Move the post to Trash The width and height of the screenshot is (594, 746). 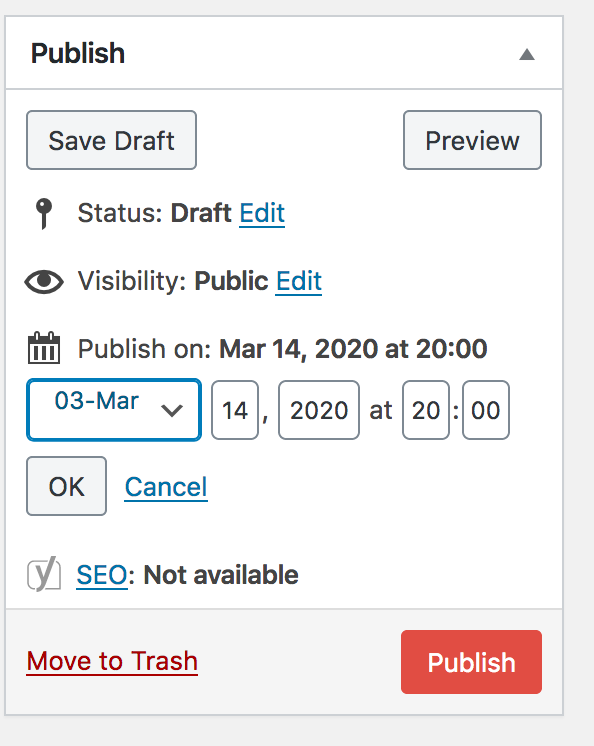112,661
